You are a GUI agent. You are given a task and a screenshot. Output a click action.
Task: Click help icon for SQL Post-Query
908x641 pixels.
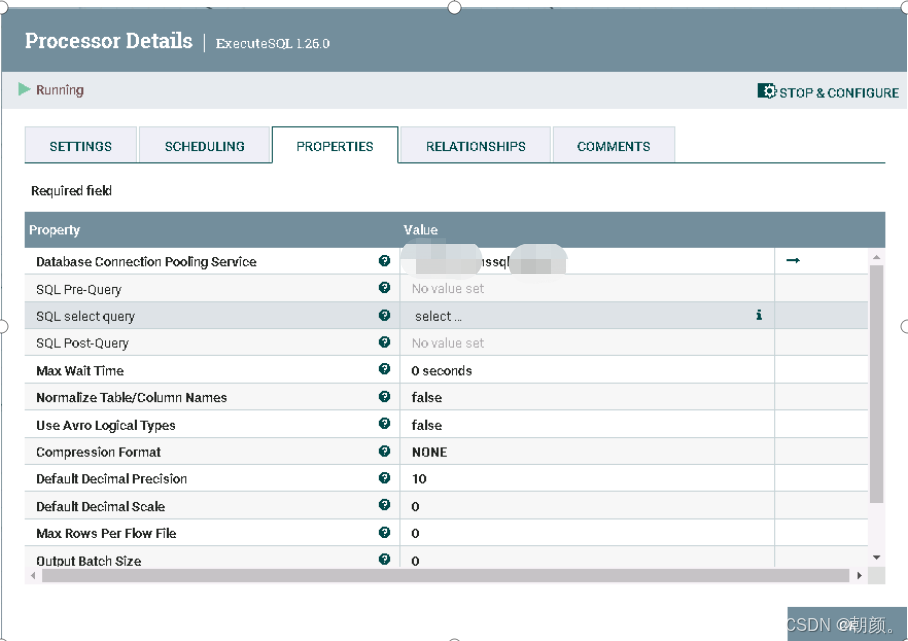(x=384, y=342)
